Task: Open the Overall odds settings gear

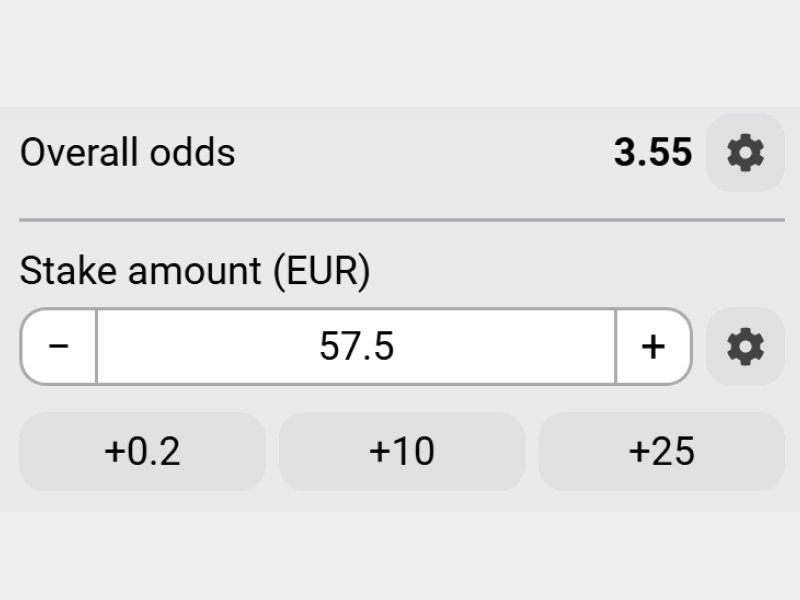Action: click(x=745, y=153)
